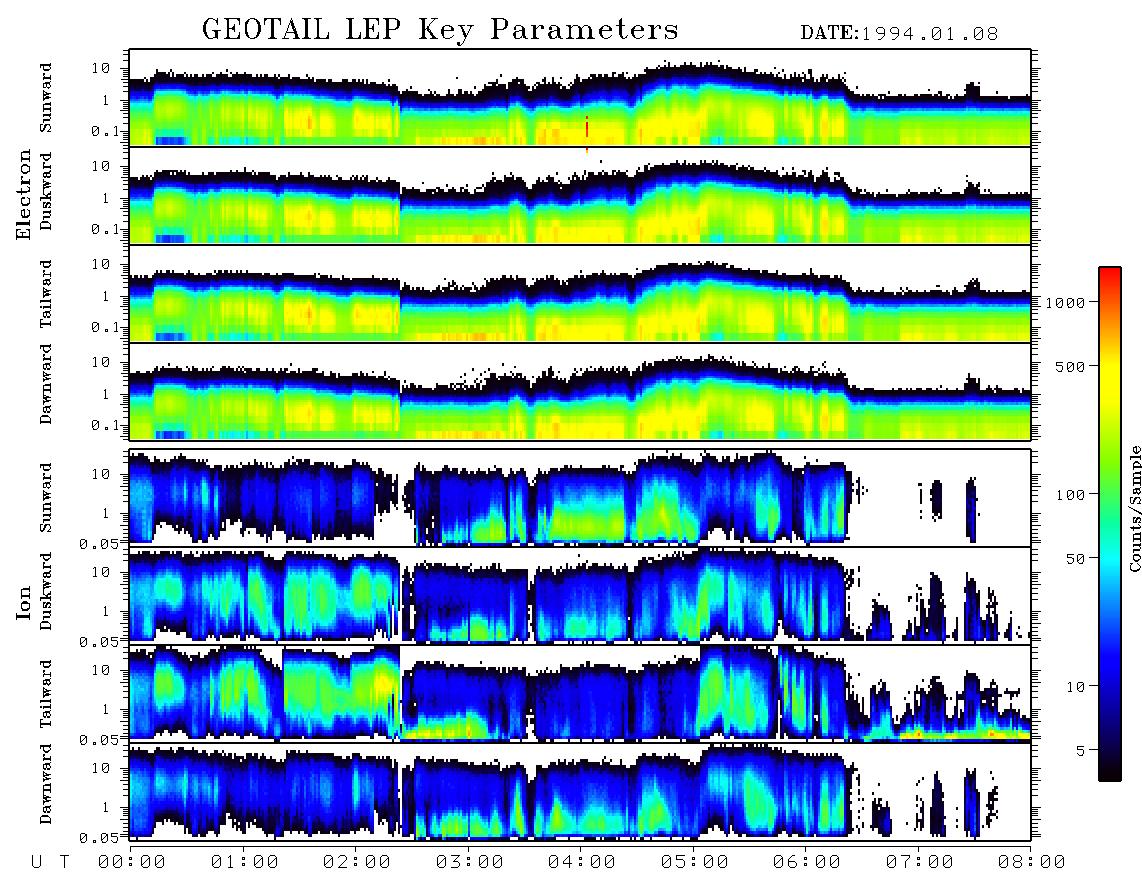The height and width of the screenshot is (880, 1142).
Task: Click the "Counts/Sample" colorbar title
Action: click(1134, 508)
